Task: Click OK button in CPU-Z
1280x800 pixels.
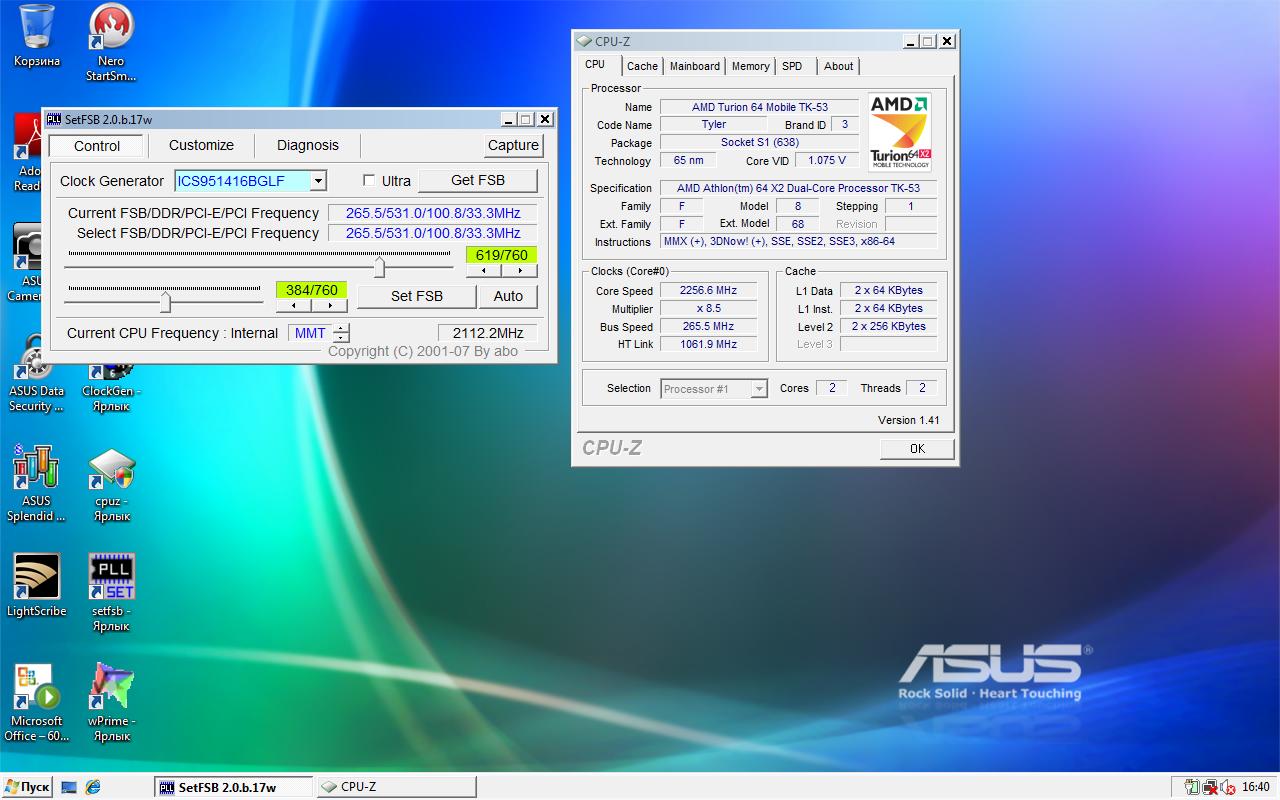Action: tap(917, 449)
